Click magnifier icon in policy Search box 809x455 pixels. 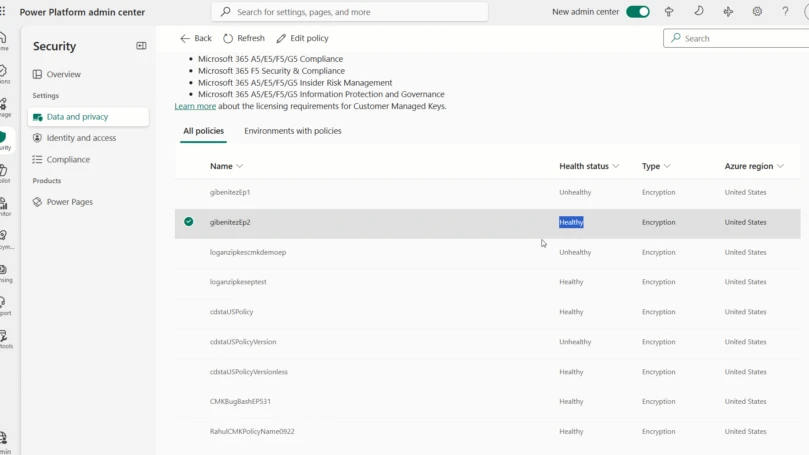tap(675, 38)
